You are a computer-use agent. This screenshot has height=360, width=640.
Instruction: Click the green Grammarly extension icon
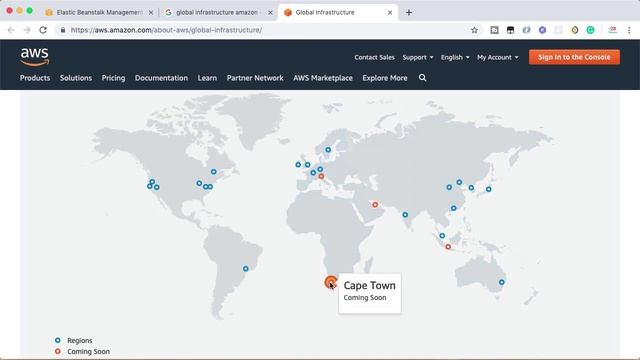coord(590,30)
